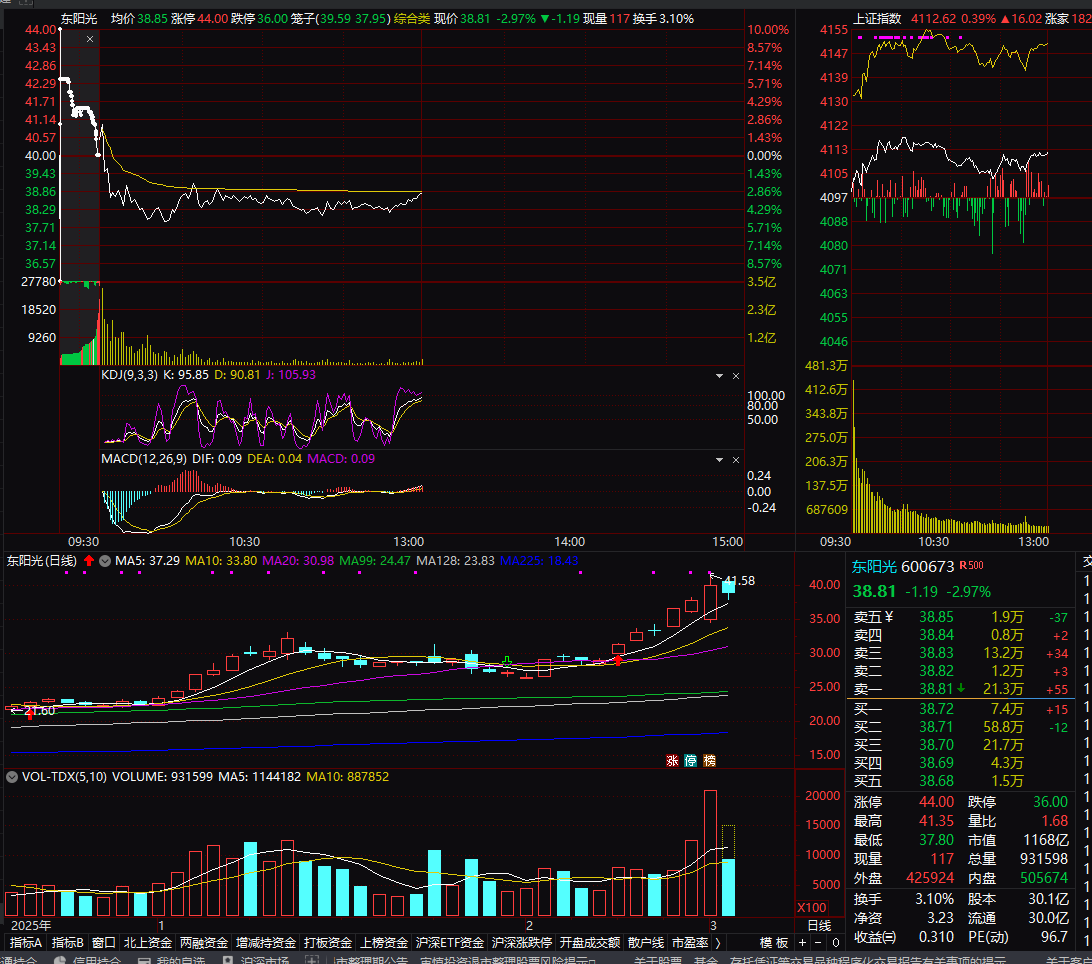Click the 41.58 high price marker
The image size is (1092, 964).
tap(740, 581)
